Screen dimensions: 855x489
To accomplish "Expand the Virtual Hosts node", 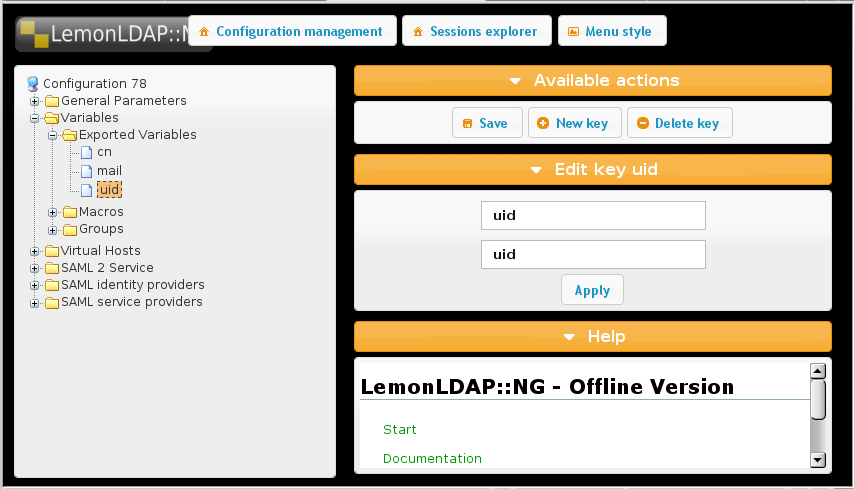I will (34, 251).
